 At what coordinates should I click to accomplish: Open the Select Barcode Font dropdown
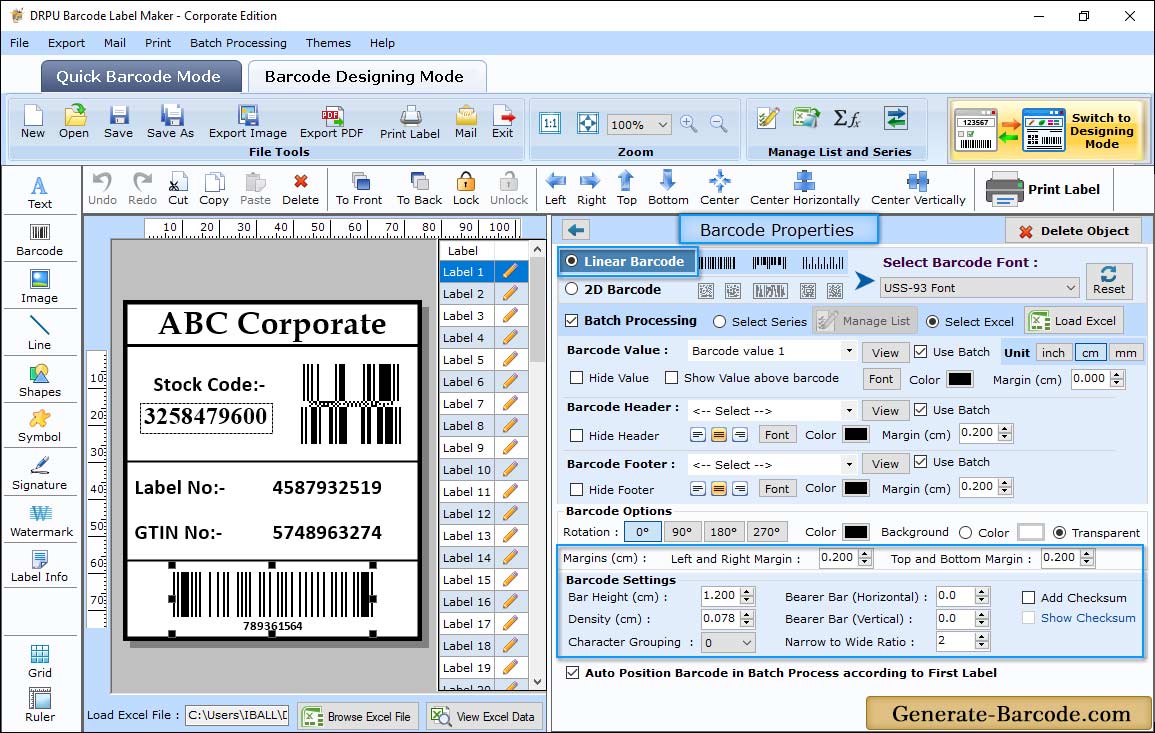[980, 288]
